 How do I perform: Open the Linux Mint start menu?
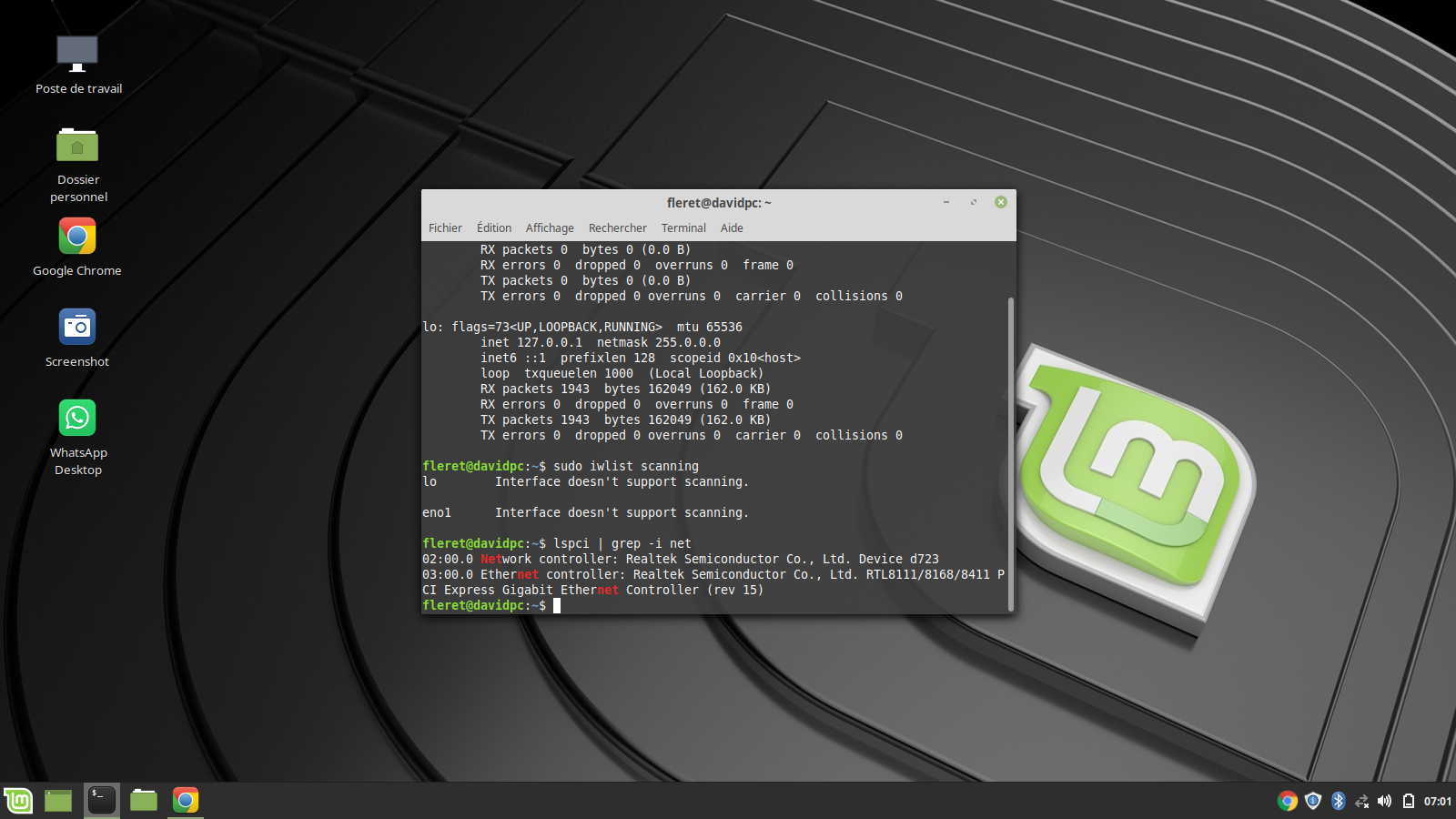click(x=18, y=801)
